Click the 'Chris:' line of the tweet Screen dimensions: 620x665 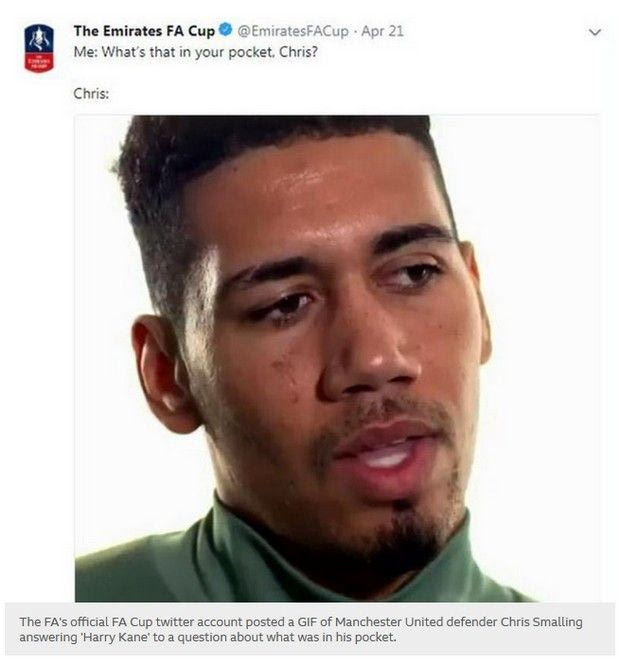pyautogui.click(x=91, y=93)
